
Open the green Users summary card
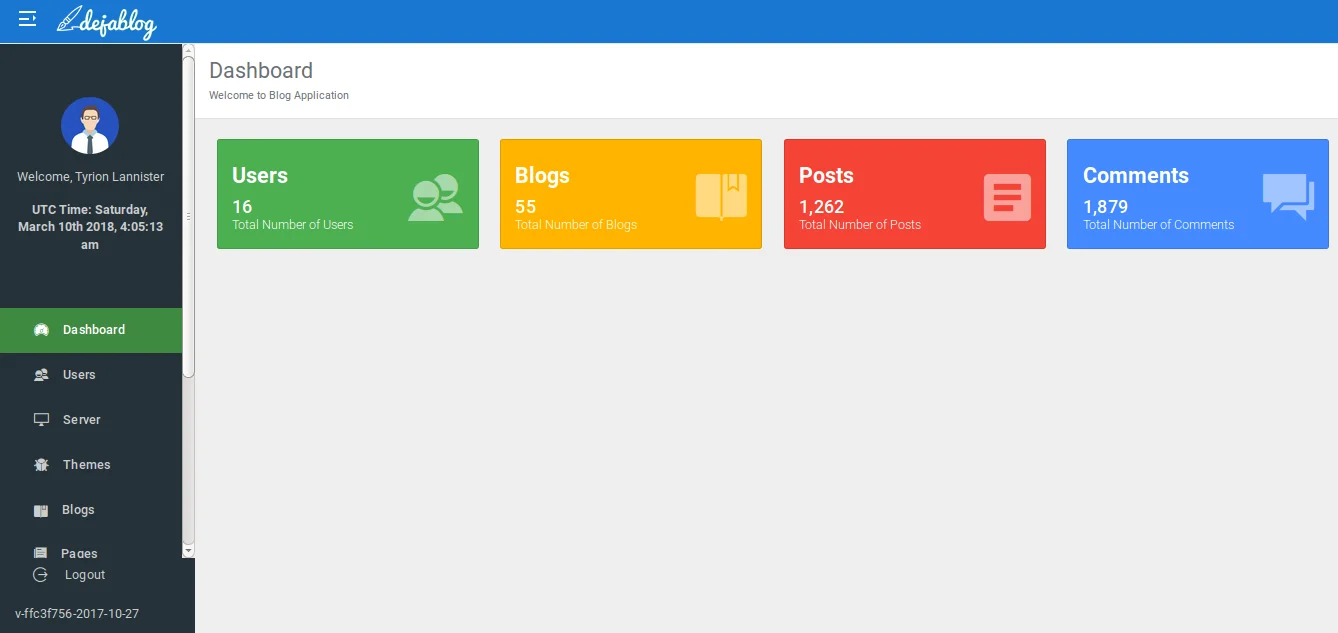tap(347, 194)
